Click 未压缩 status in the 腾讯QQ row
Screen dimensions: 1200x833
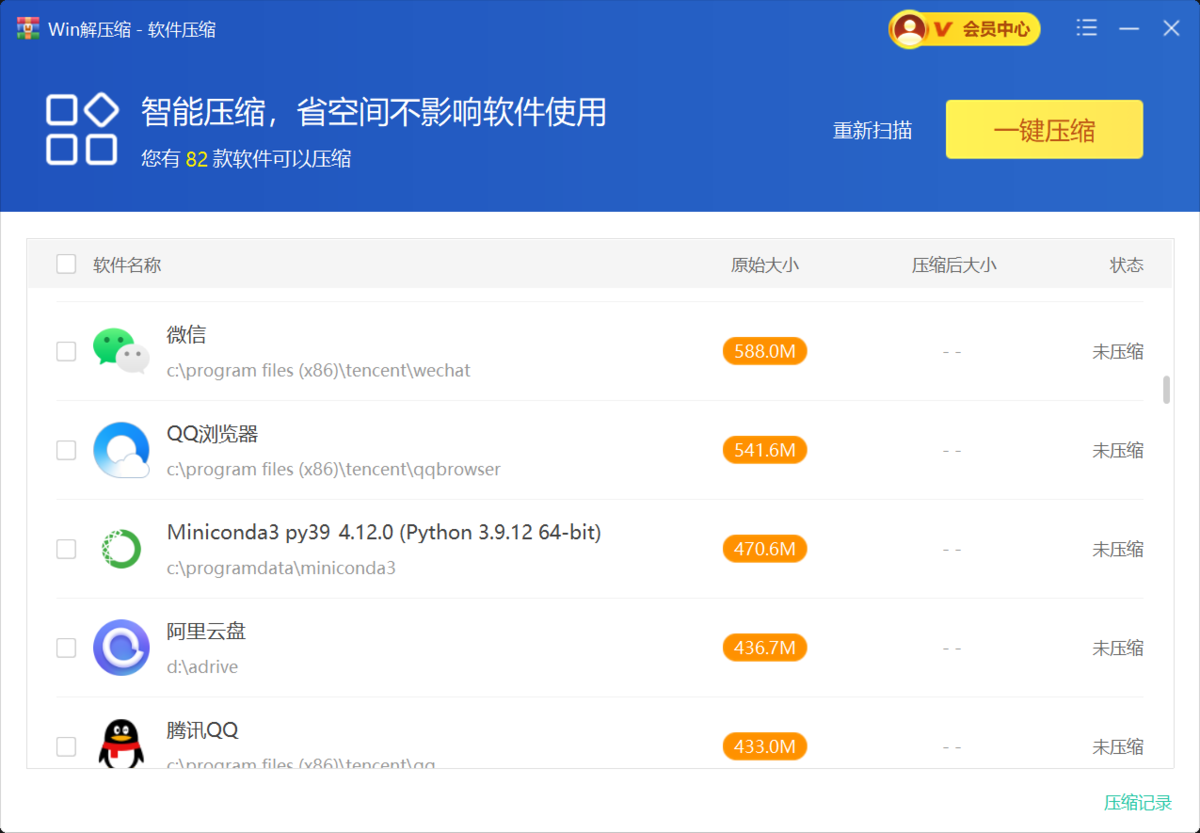1118,748
